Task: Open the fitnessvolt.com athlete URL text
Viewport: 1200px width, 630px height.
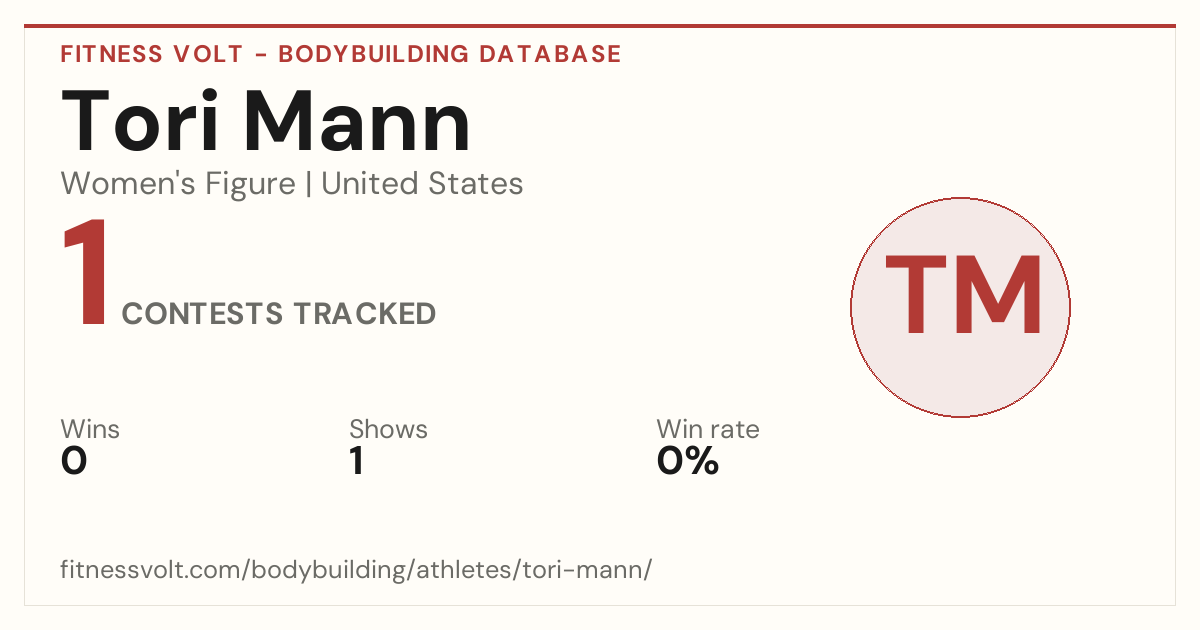Action: (356, 571)
